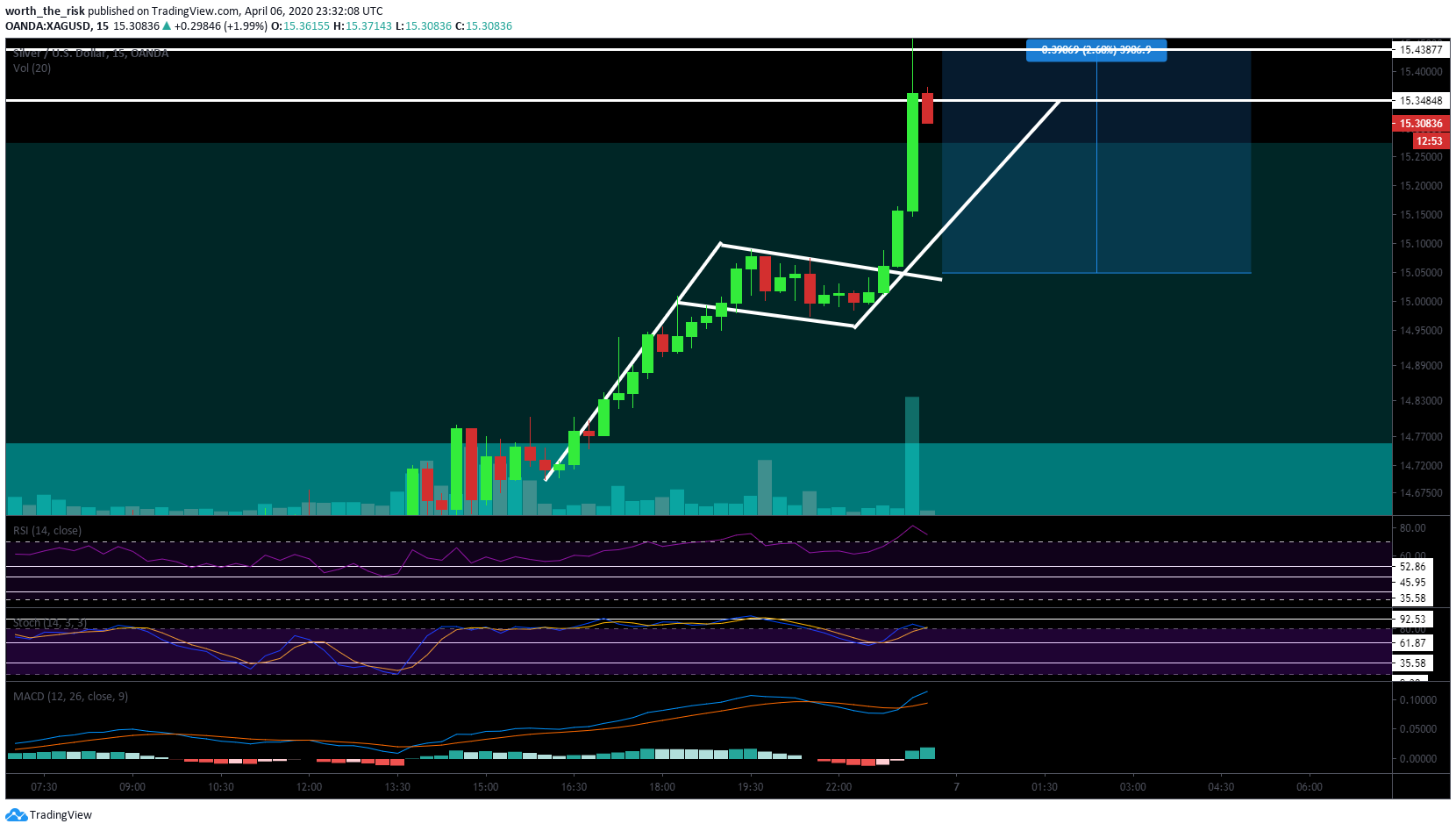The image size is (1456, 831).
Task: Click the 04:30 time axis label
Action: pyautogui.click(x=1221, y=787)
